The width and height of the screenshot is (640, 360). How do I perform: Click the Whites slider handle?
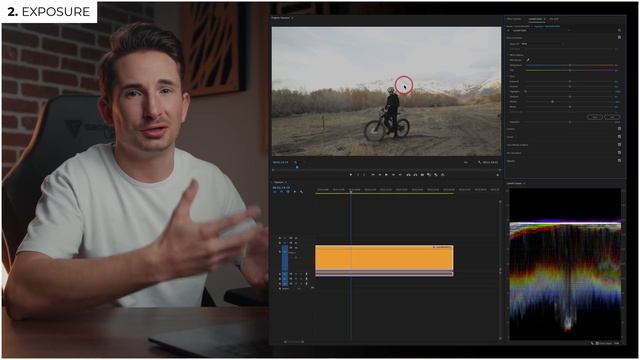coord(553,102)
